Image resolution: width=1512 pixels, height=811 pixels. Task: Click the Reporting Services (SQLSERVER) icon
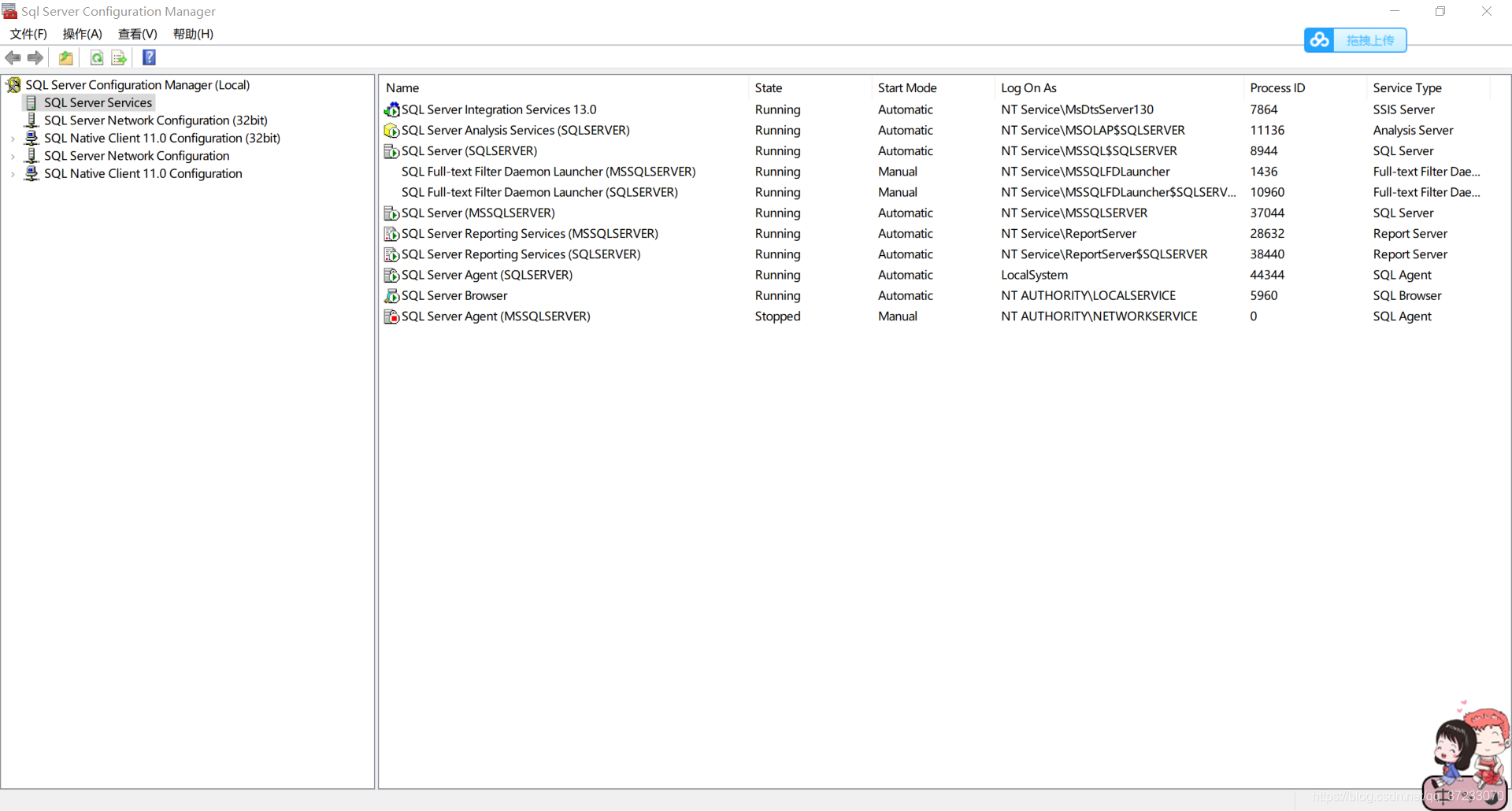click(x=391, y=254)
